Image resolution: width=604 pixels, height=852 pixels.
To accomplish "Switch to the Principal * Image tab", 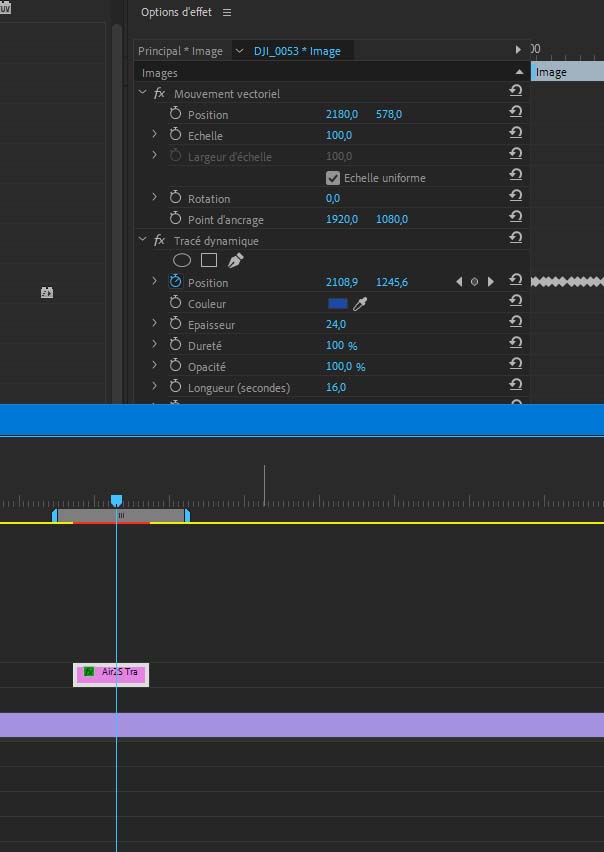I will click(x=180, y=51).
